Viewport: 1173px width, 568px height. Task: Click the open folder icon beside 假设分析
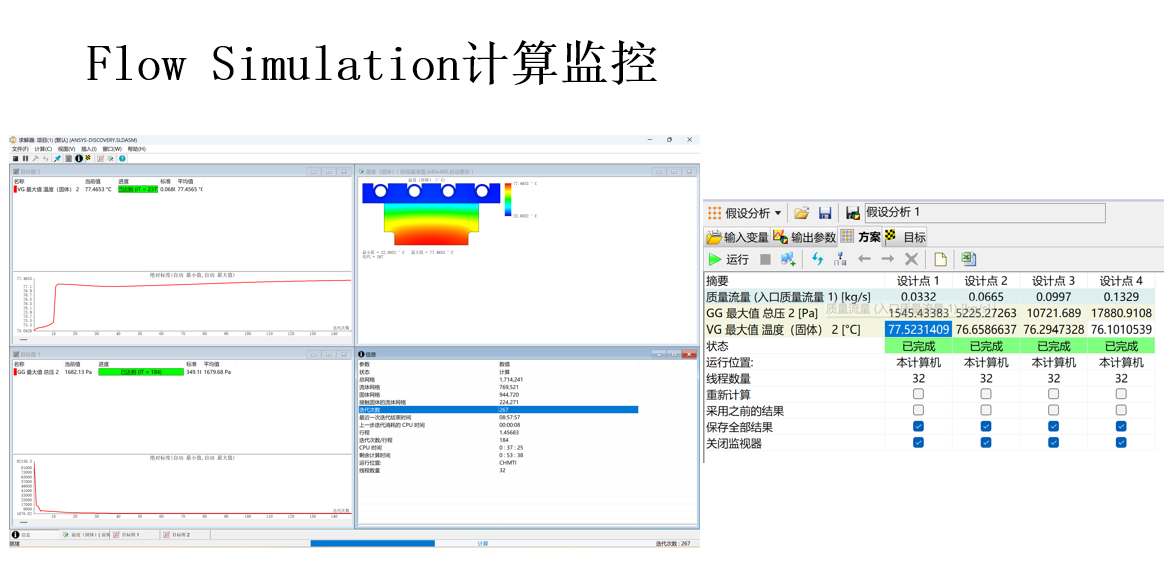coord(801,213)
